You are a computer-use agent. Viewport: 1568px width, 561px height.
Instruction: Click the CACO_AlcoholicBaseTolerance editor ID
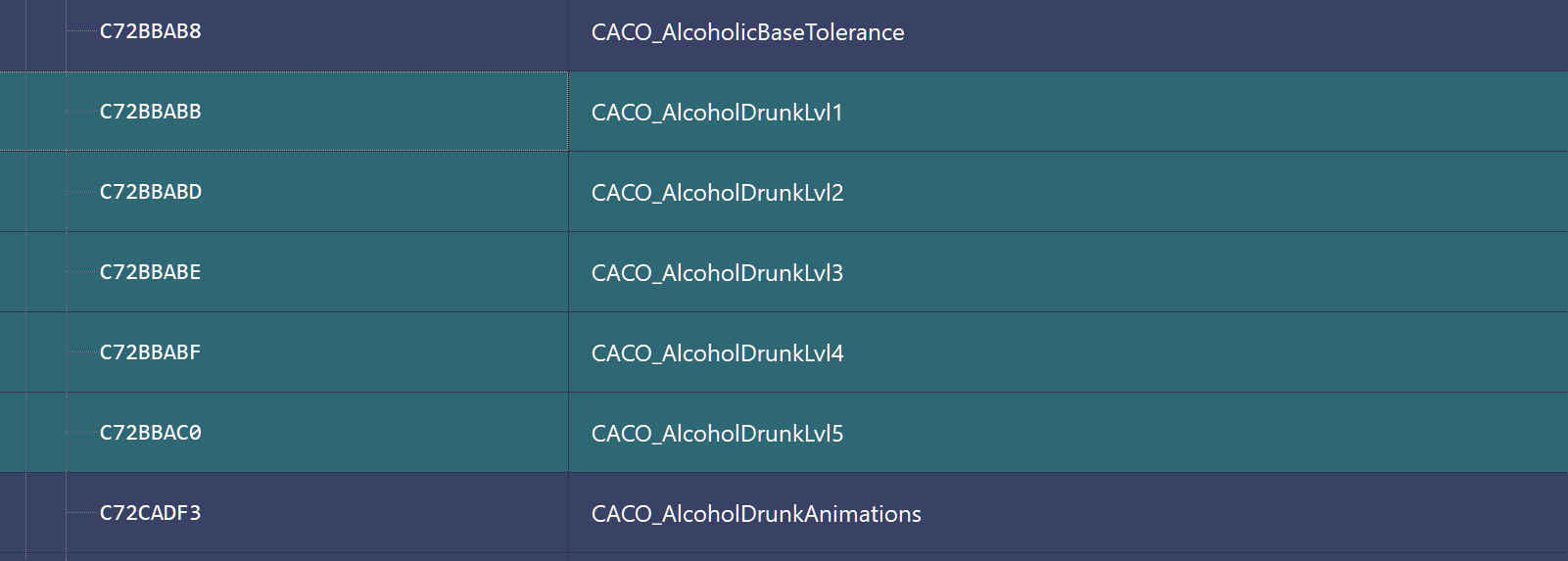click(747, 32)
